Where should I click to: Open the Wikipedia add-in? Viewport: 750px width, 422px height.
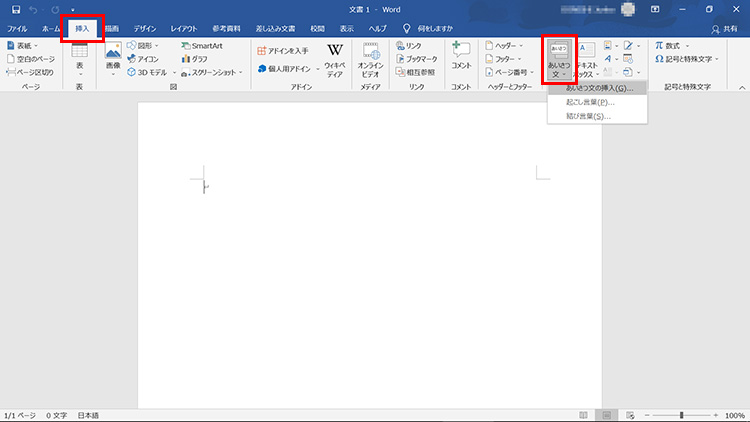(334, 59)
